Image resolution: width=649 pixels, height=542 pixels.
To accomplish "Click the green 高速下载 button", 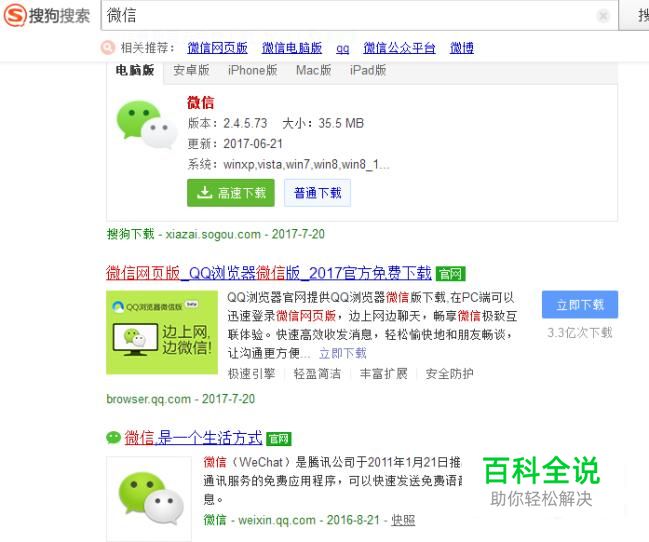I will pyautogui.click(x=231, y=193).
